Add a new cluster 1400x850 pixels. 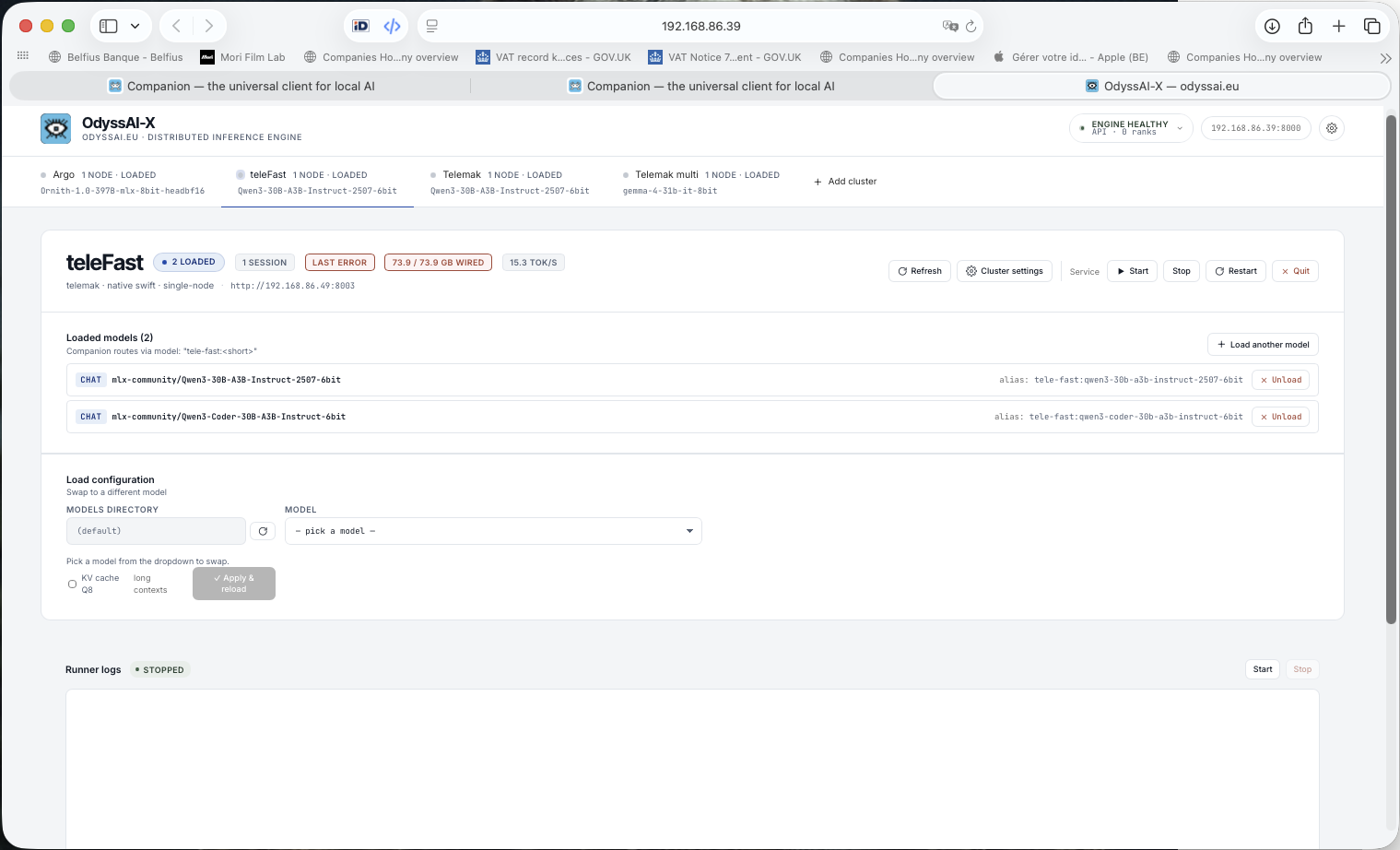[845, 182]
